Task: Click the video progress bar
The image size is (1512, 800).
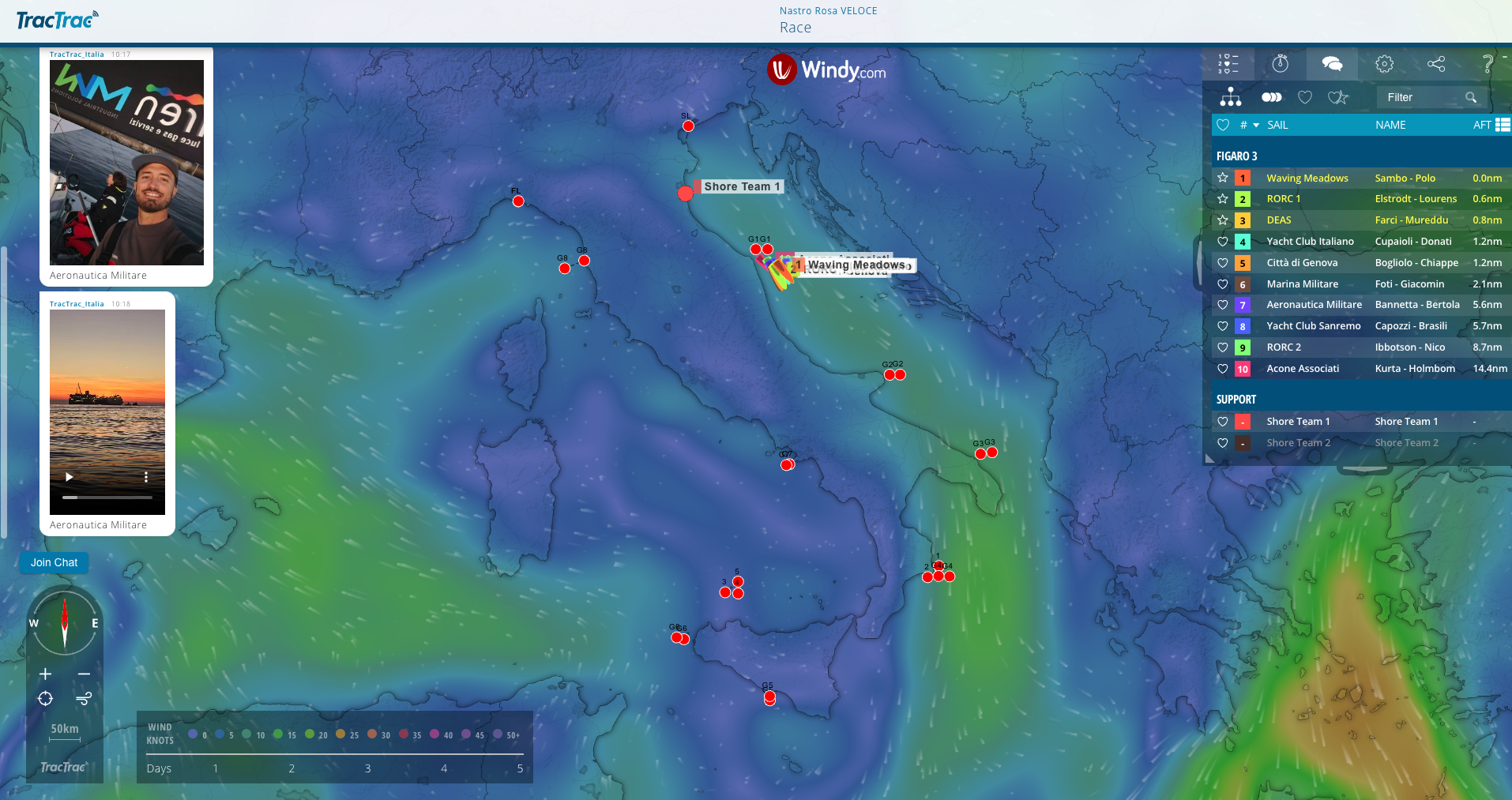Action: click(x=107, y=498)
